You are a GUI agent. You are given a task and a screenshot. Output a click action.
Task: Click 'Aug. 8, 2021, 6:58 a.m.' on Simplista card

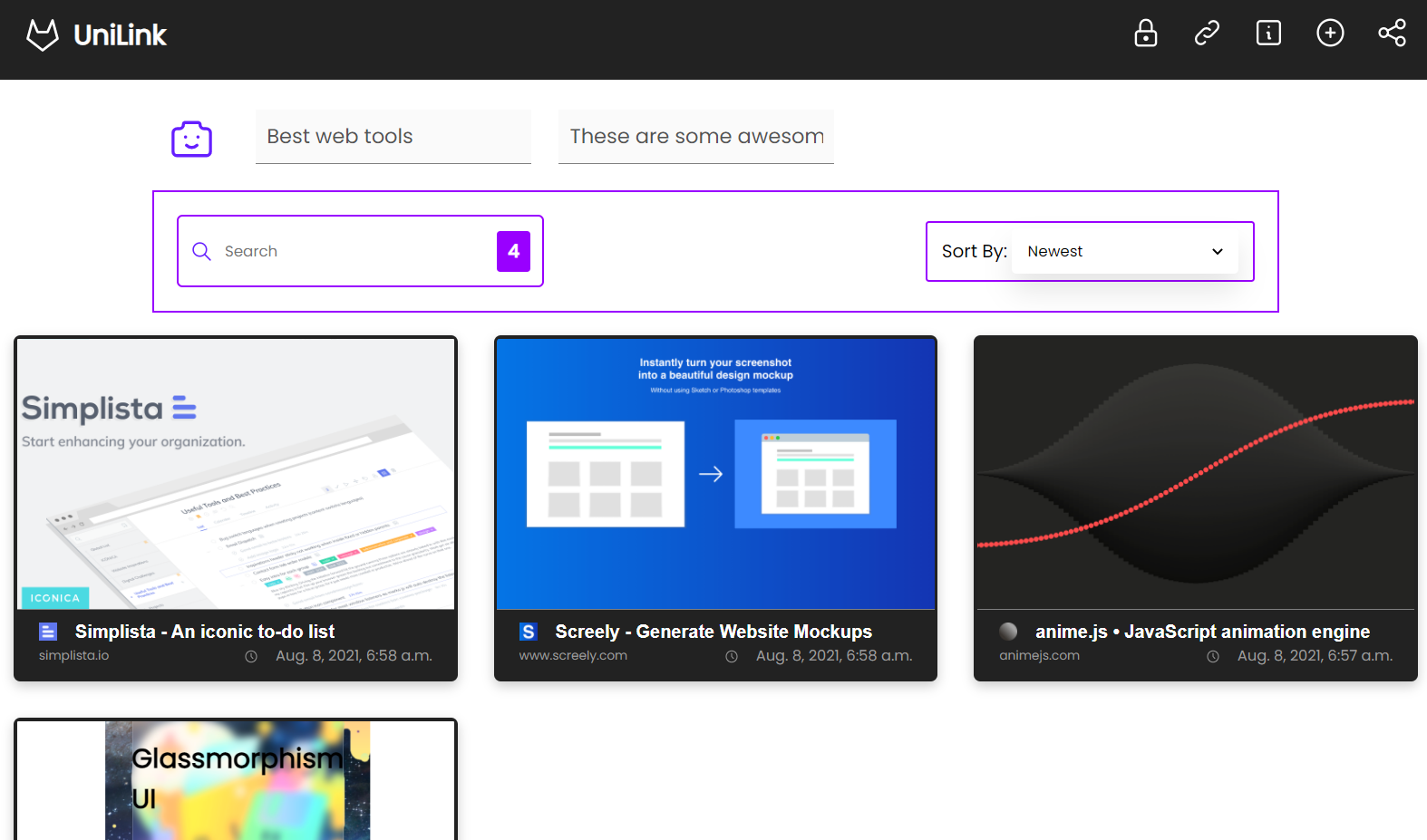click(354, 655)
